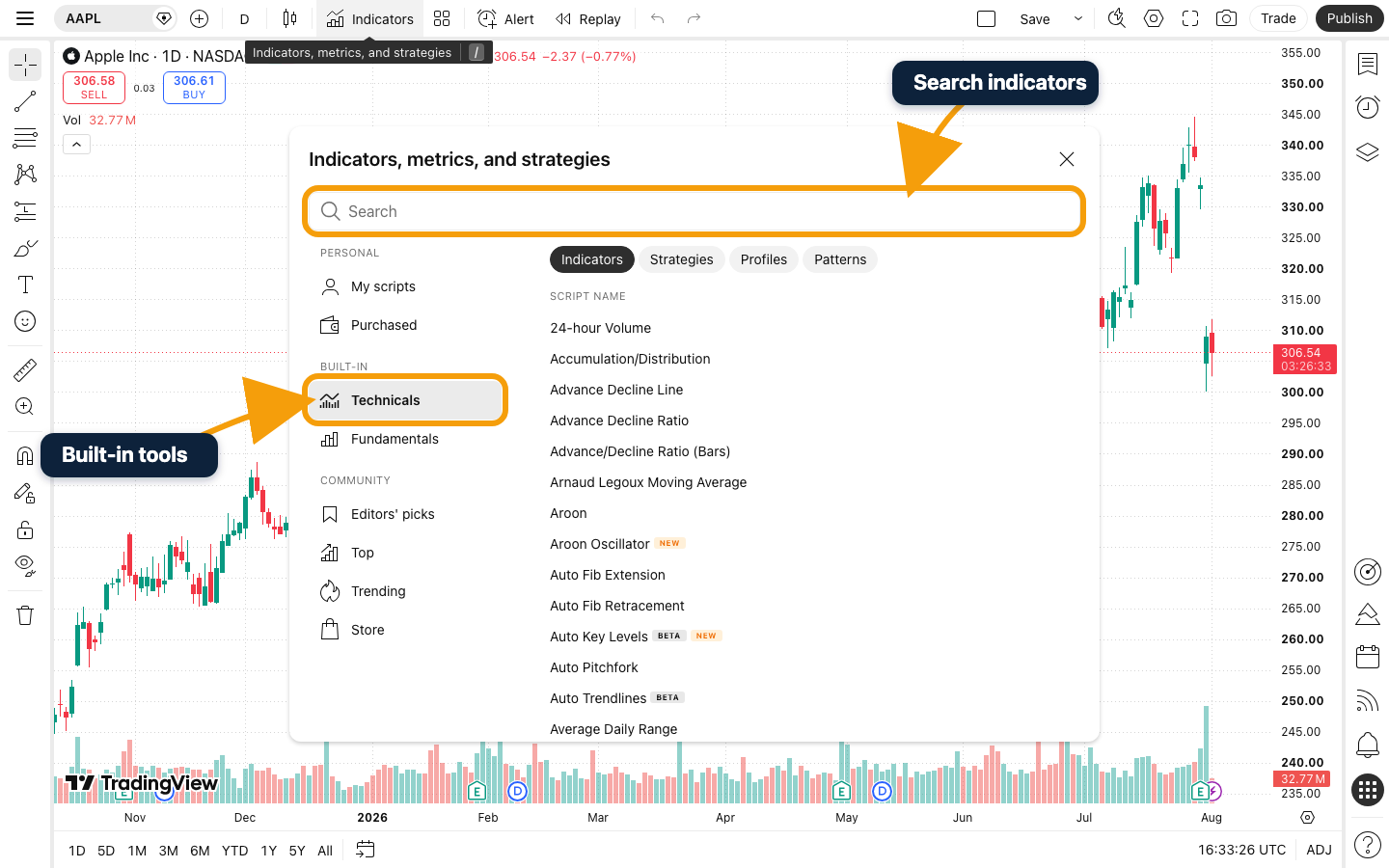The image size is (1389, 868).
Task: Click the quick search icon
Action: point(1117,18)
